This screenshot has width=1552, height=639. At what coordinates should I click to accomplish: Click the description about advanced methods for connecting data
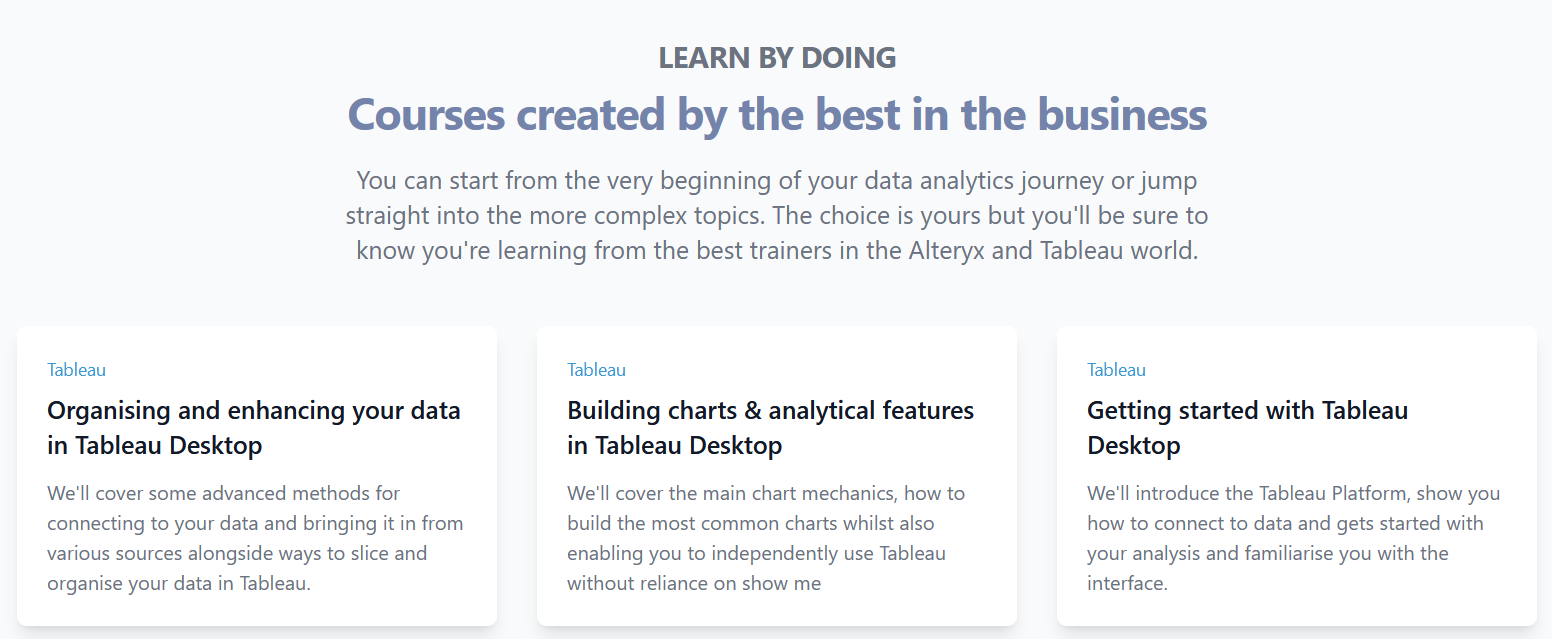pos(255,538)
